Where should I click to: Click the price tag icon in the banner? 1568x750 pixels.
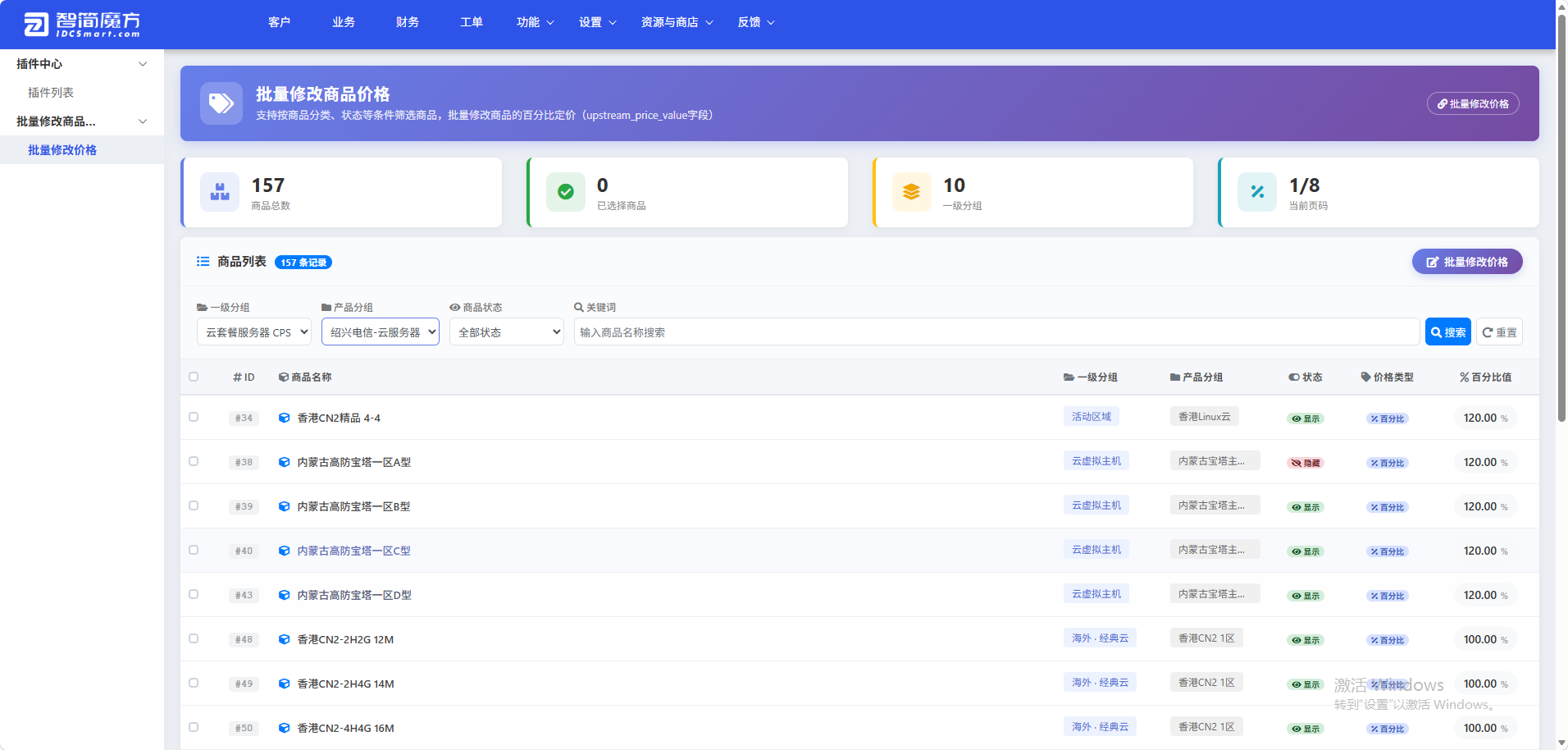[221, 103]
